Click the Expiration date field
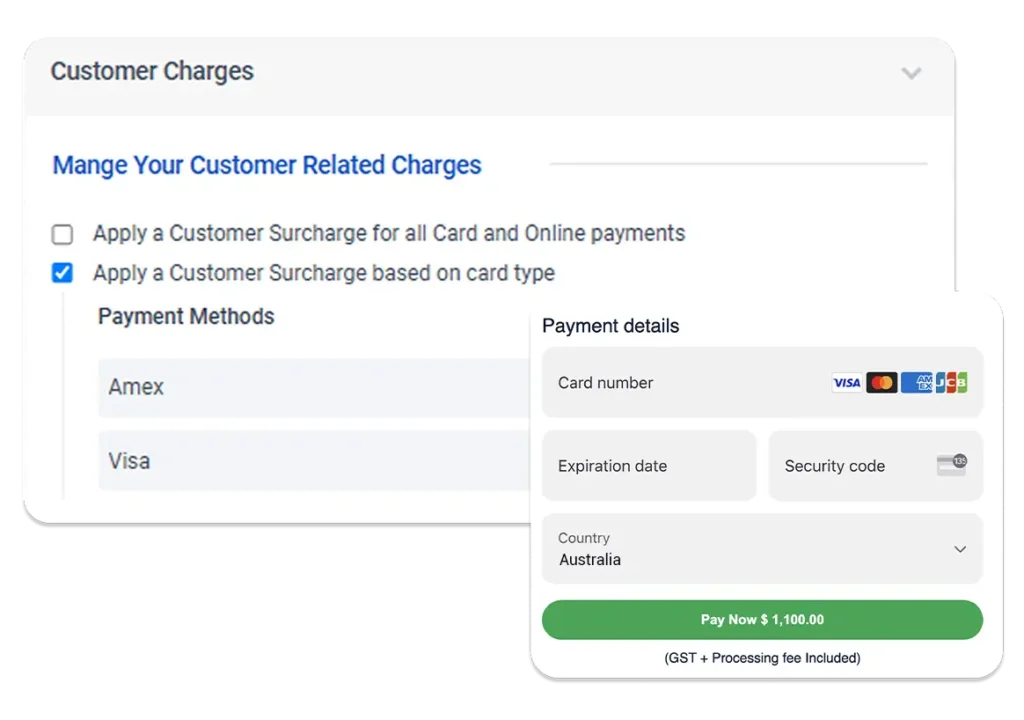1024x720 pixels. 649,466
